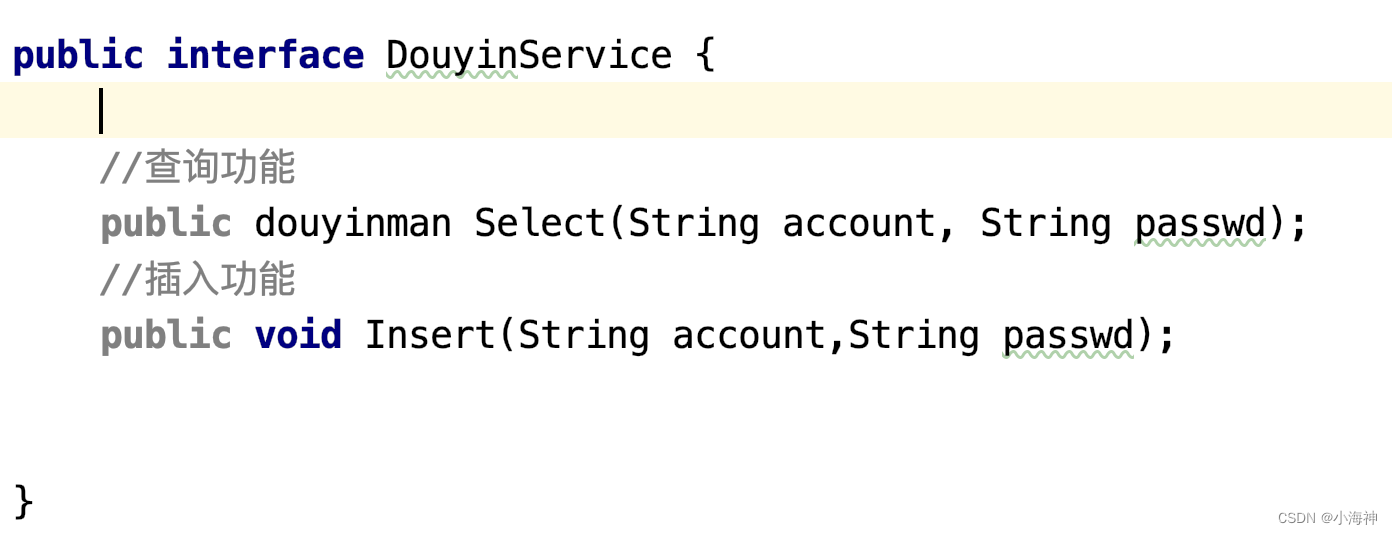Screen dimensions: 1392x534
Task: Click the interface keyword
Action: pos(265,55)
